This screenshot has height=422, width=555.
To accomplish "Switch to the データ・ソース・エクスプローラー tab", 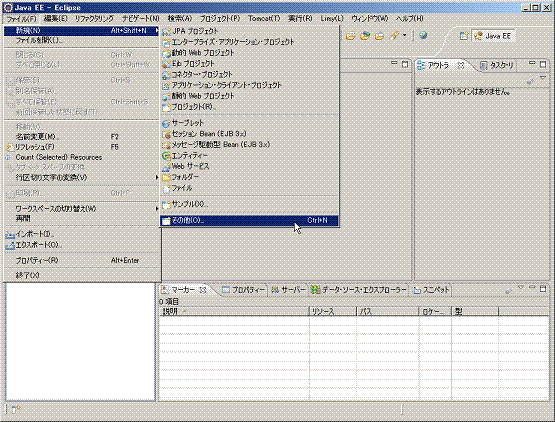I will click(359, 290).
